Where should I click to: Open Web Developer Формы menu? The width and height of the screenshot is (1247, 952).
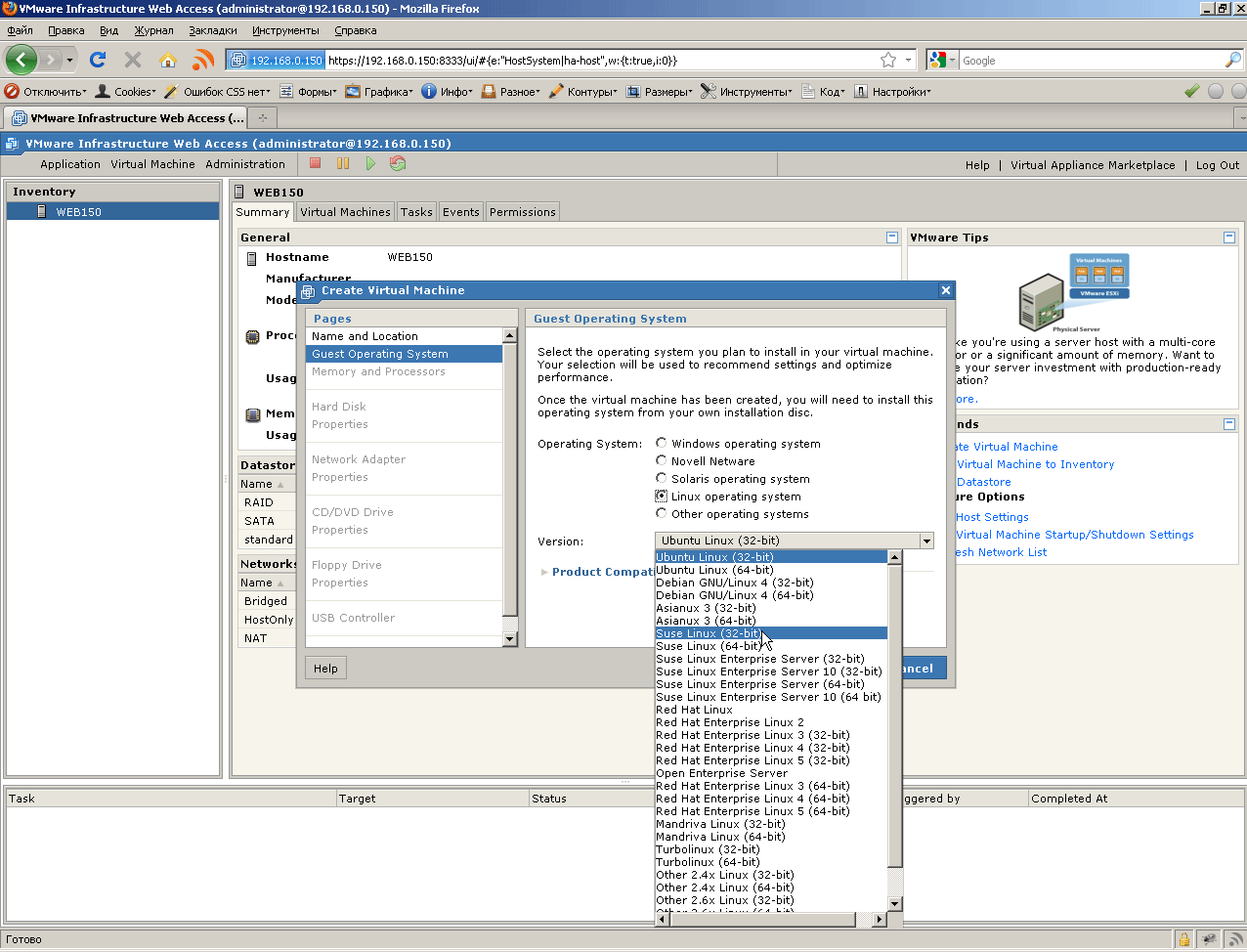pos(308,91)
